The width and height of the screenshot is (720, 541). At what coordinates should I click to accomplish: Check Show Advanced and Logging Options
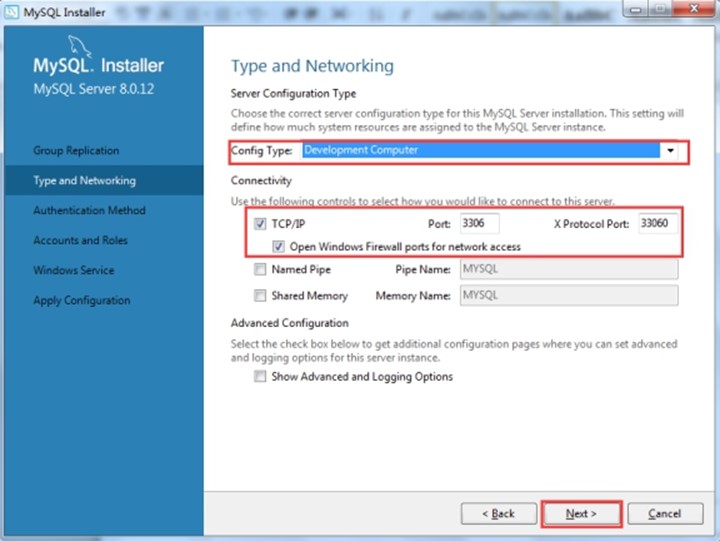pos(260,377)
